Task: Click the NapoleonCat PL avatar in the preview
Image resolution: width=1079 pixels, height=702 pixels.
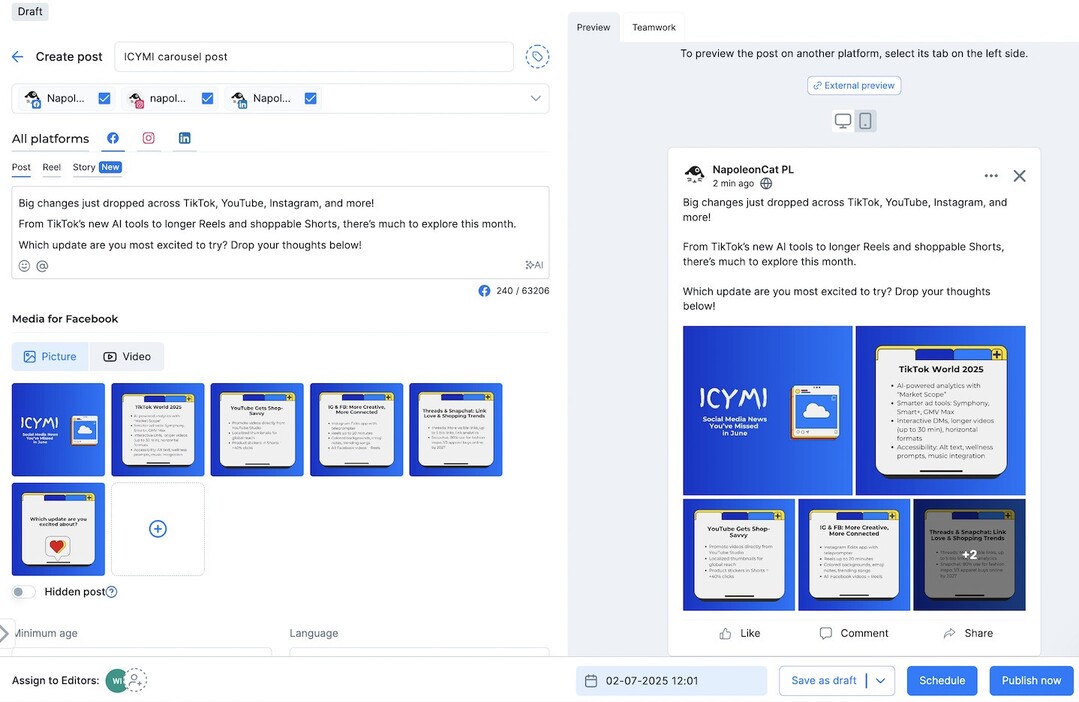Action: 694,174
